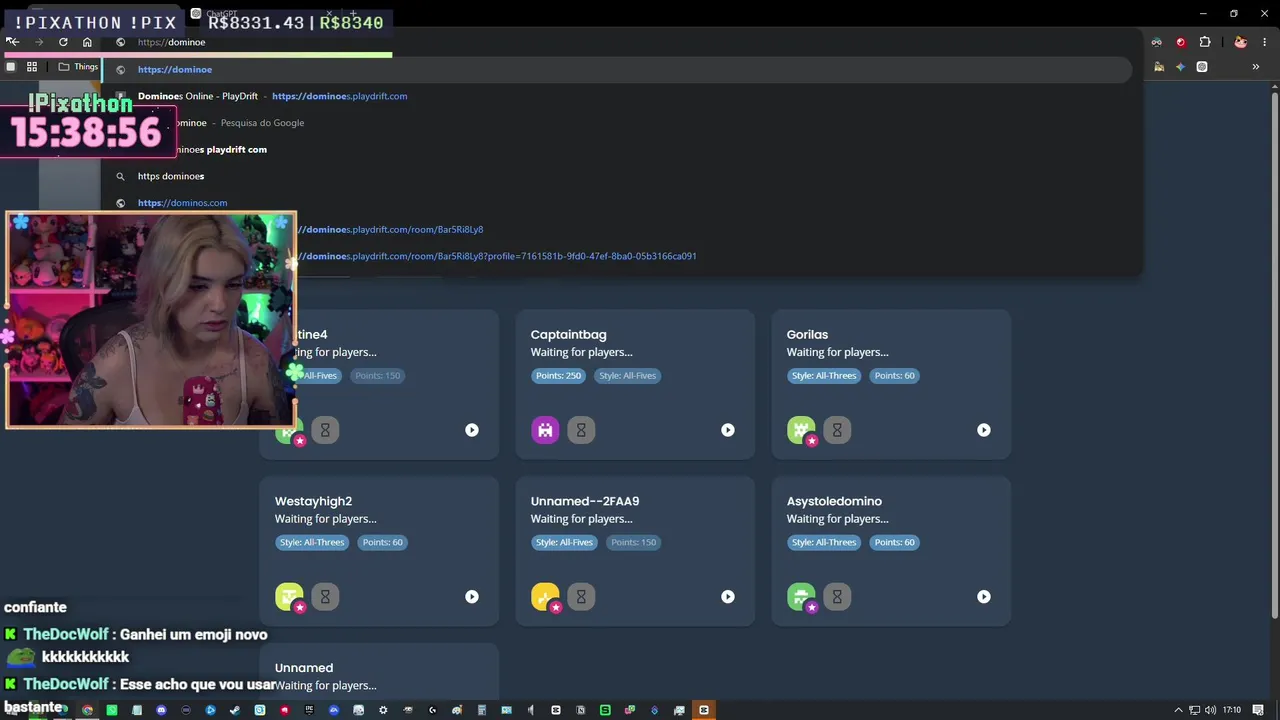Expand hidden bookmarks with the double chevron
Screen dimensions: 1280x720
[1256, 67]
